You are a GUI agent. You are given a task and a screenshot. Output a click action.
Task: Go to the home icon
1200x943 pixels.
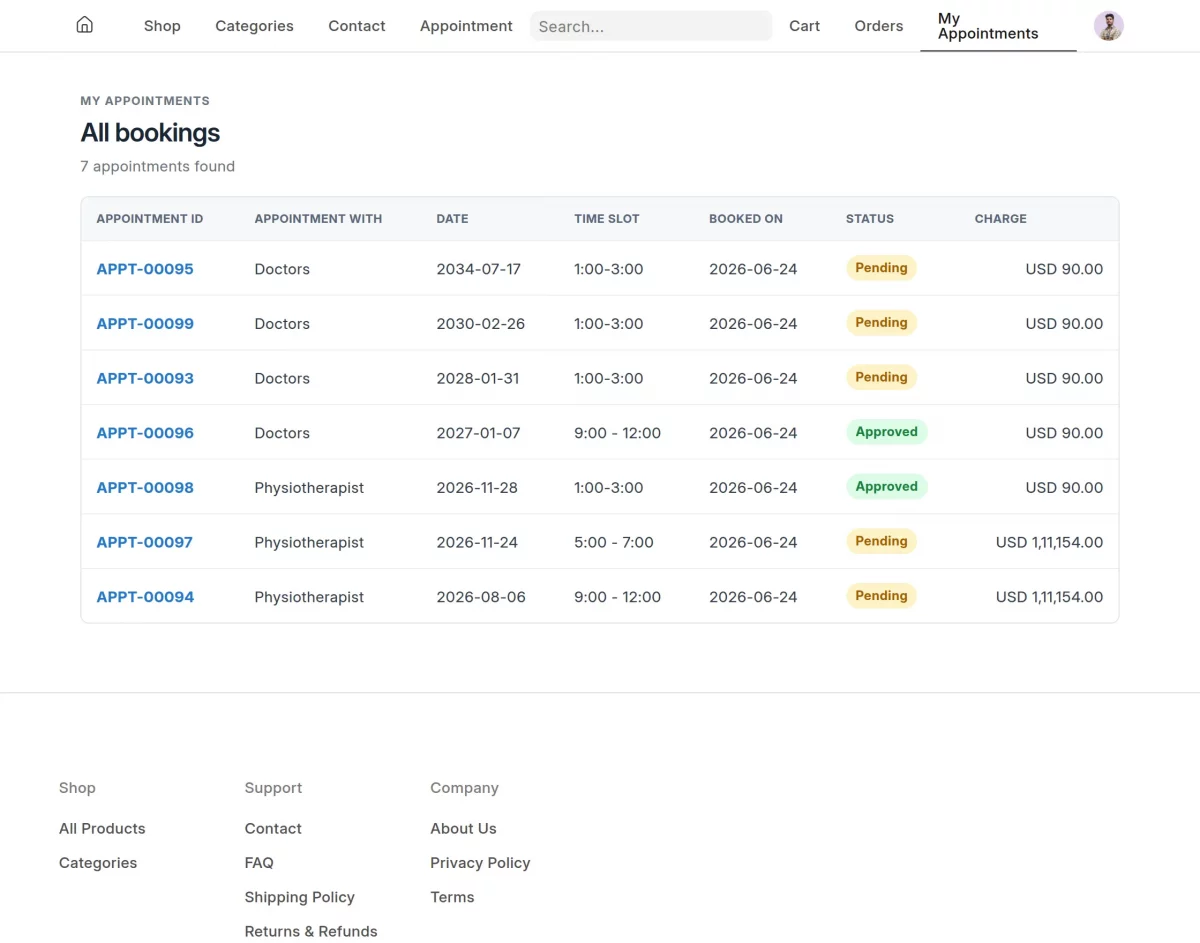pos(85,25)
